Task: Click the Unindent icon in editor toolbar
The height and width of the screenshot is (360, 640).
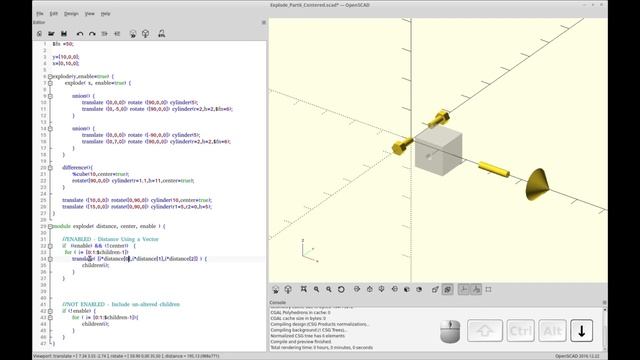Action: coord(105,34)
